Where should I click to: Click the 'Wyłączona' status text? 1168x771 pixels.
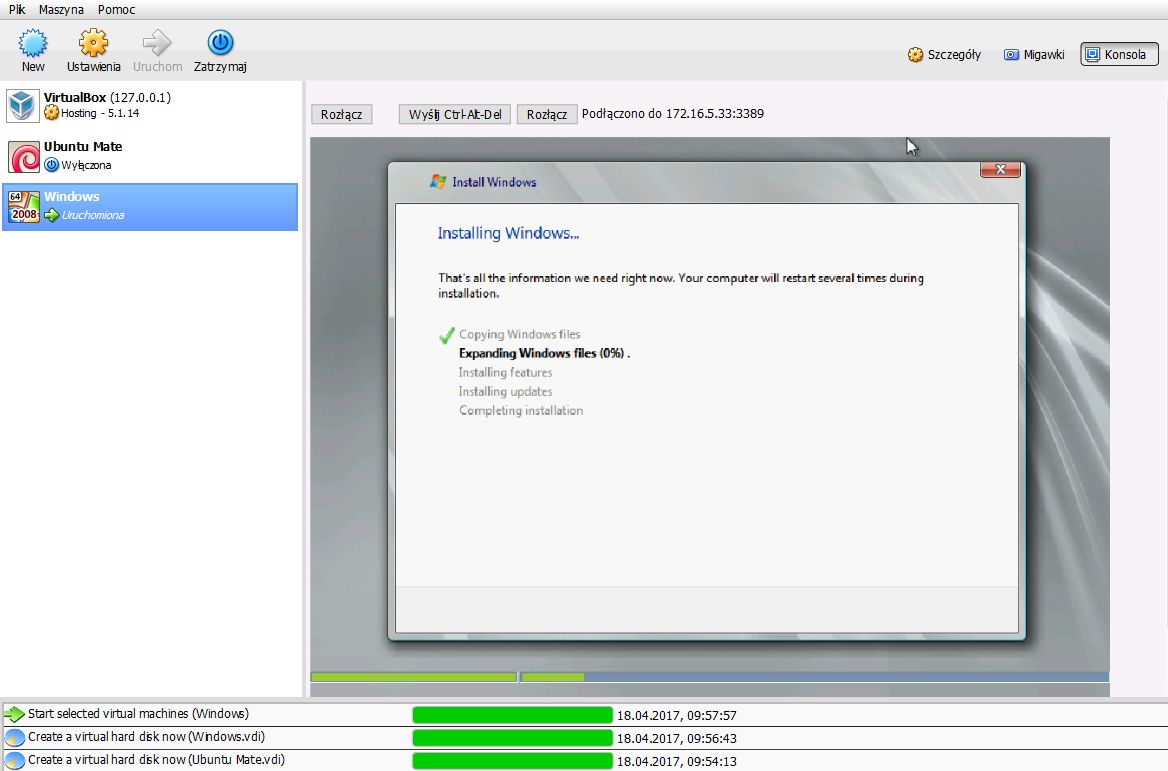click(86, 165)
